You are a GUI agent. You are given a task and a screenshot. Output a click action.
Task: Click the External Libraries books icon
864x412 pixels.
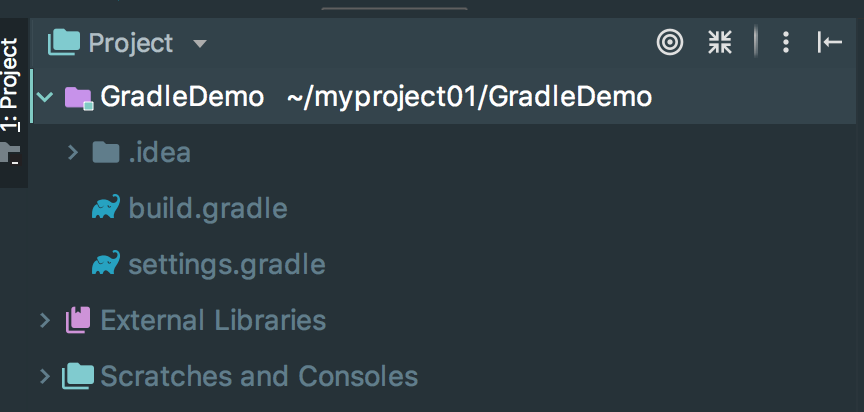click(x=78, y=320)
